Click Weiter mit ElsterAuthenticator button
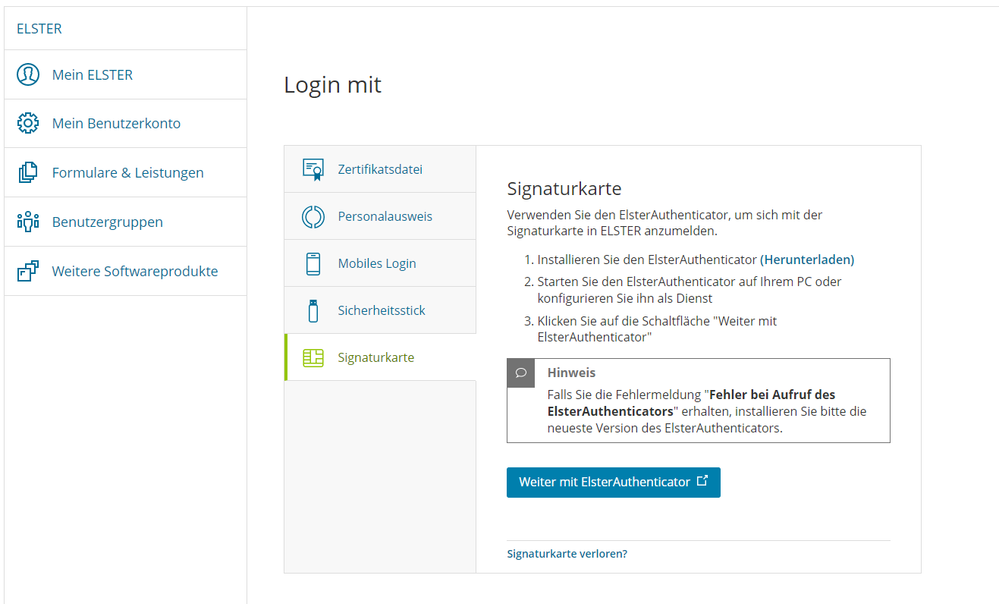Screen dimensions: 999x604 click(x=614, y=482)
